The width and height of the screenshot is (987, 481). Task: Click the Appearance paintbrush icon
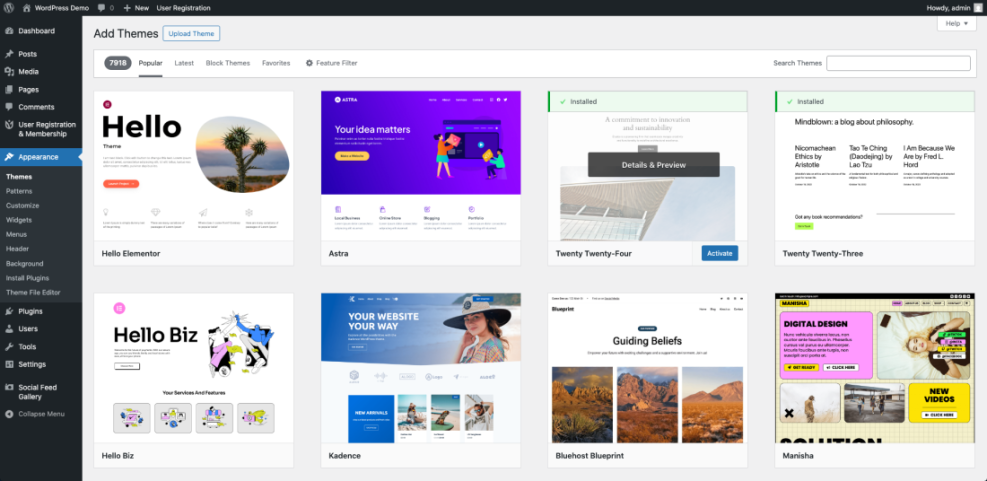click(x=9, y=157)
